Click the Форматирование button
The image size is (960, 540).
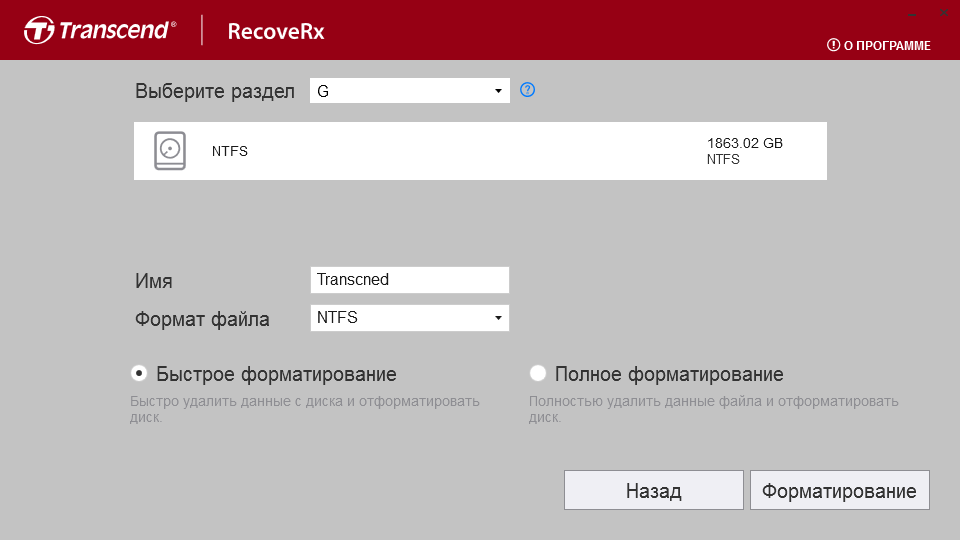point(839,490)
